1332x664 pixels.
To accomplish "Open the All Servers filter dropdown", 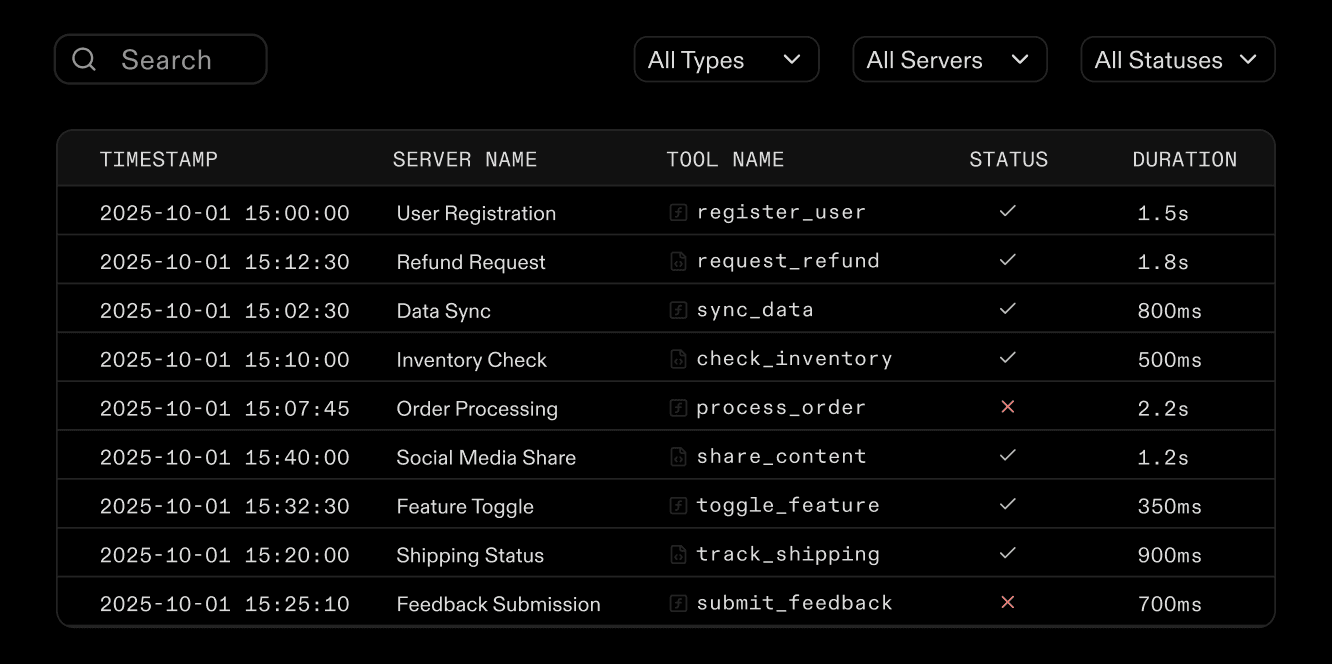I will tap(949, 59).
